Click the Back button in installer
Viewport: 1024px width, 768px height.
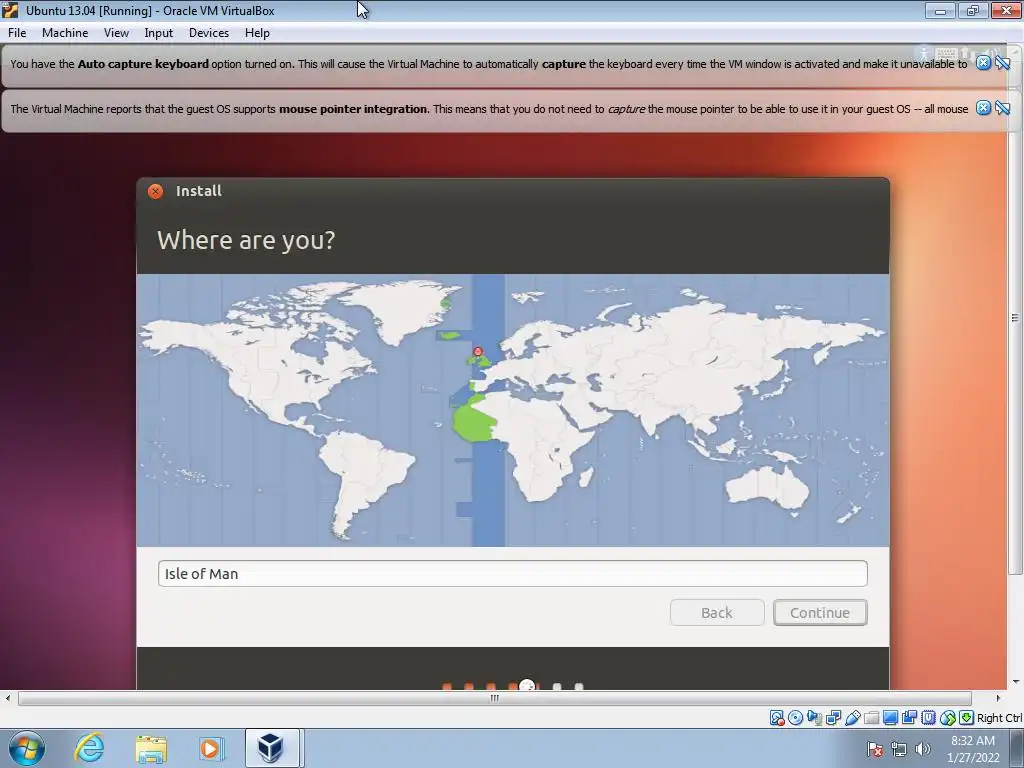(717, 613)
